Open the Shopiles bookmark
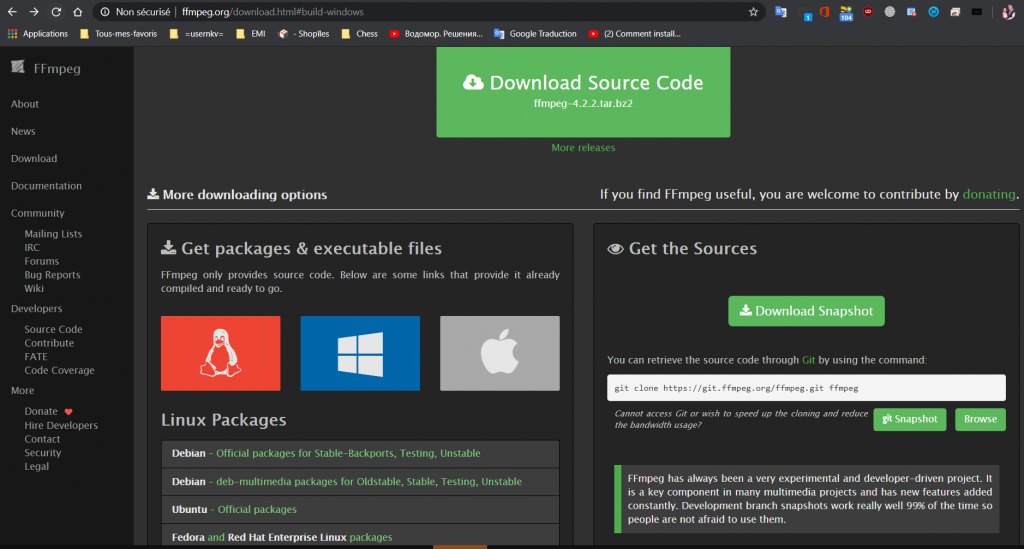The height and width of the screenshot is (549, 1024). click(x=304, y=34)
